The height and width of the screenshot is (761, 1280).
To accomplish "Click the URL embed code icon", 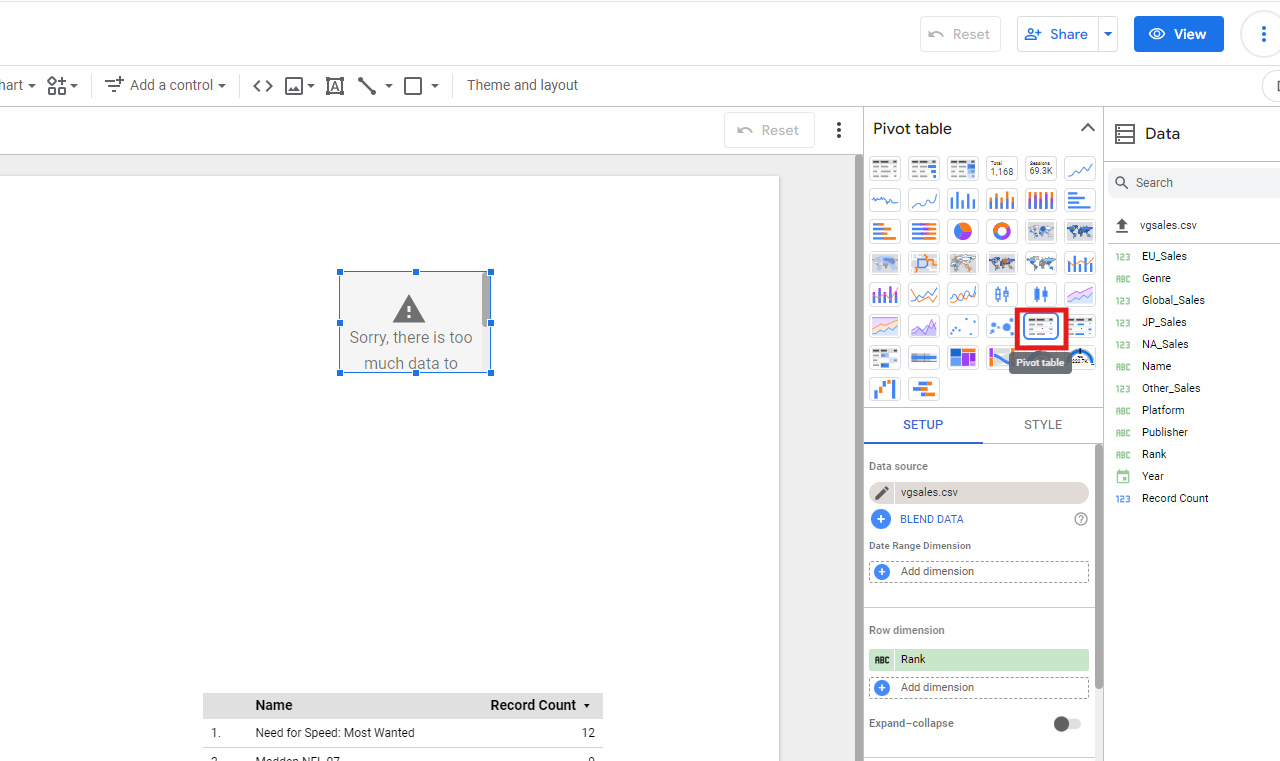I will coord(263,86).
